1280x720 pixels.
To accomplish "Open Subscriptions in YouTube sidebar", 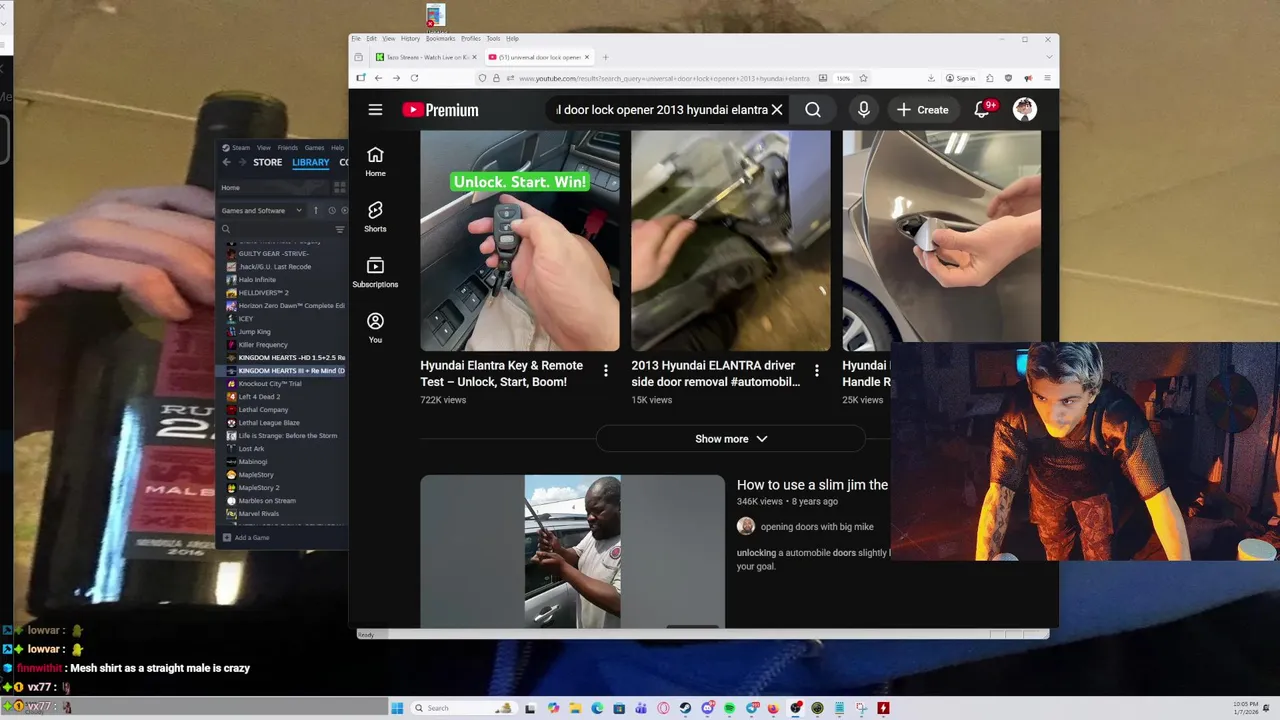I will [x=375, y=272].
